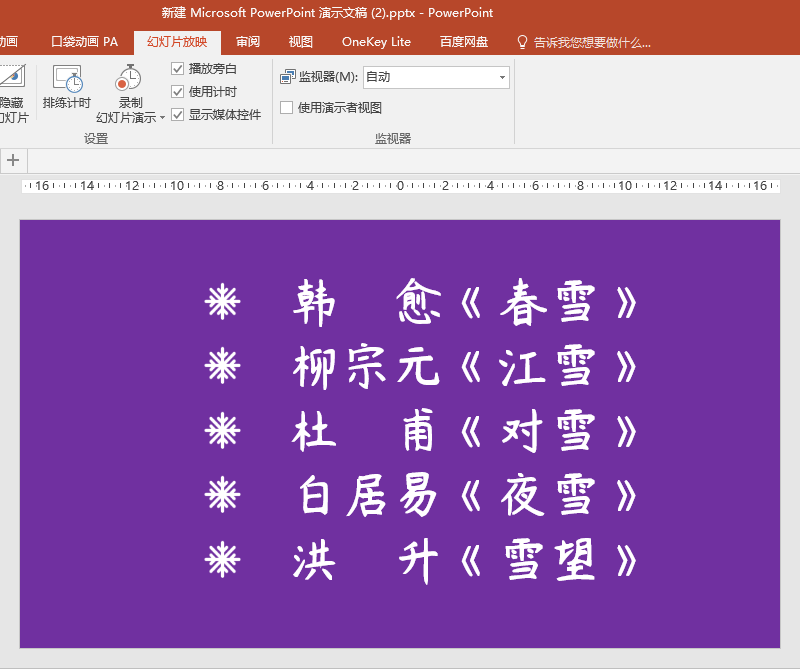Switch to the 口袋动画 PA tab
800x669 pixels.
(84, 42)
